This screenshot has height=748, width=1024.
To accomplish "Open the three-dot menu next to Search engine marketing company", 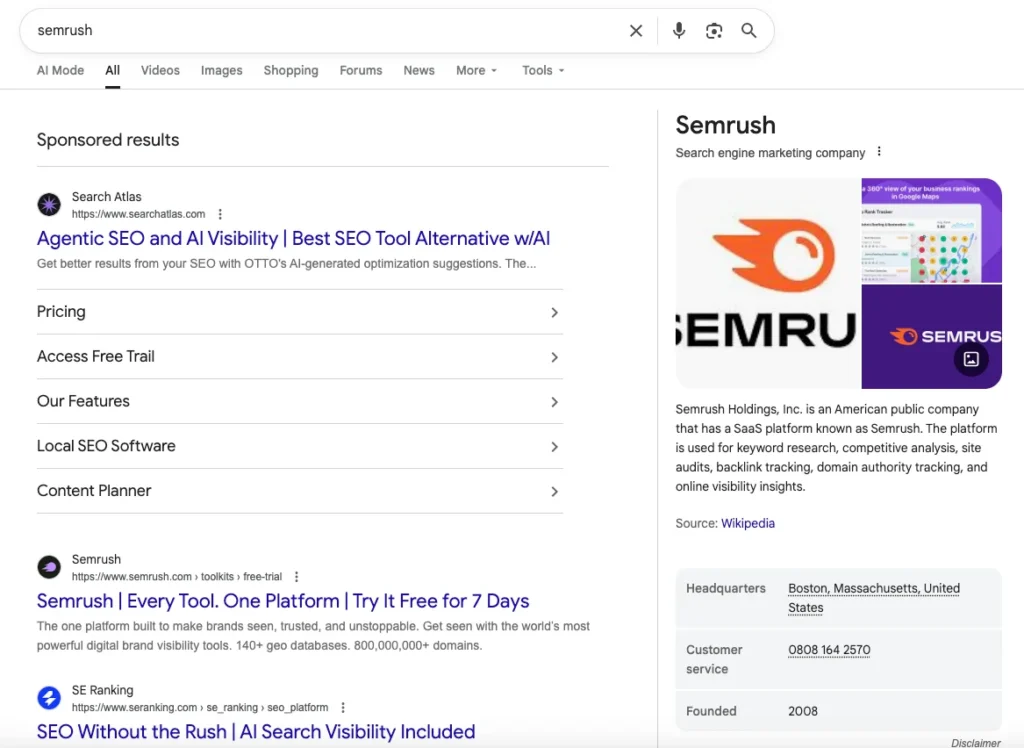I will [x=879, y=152].
